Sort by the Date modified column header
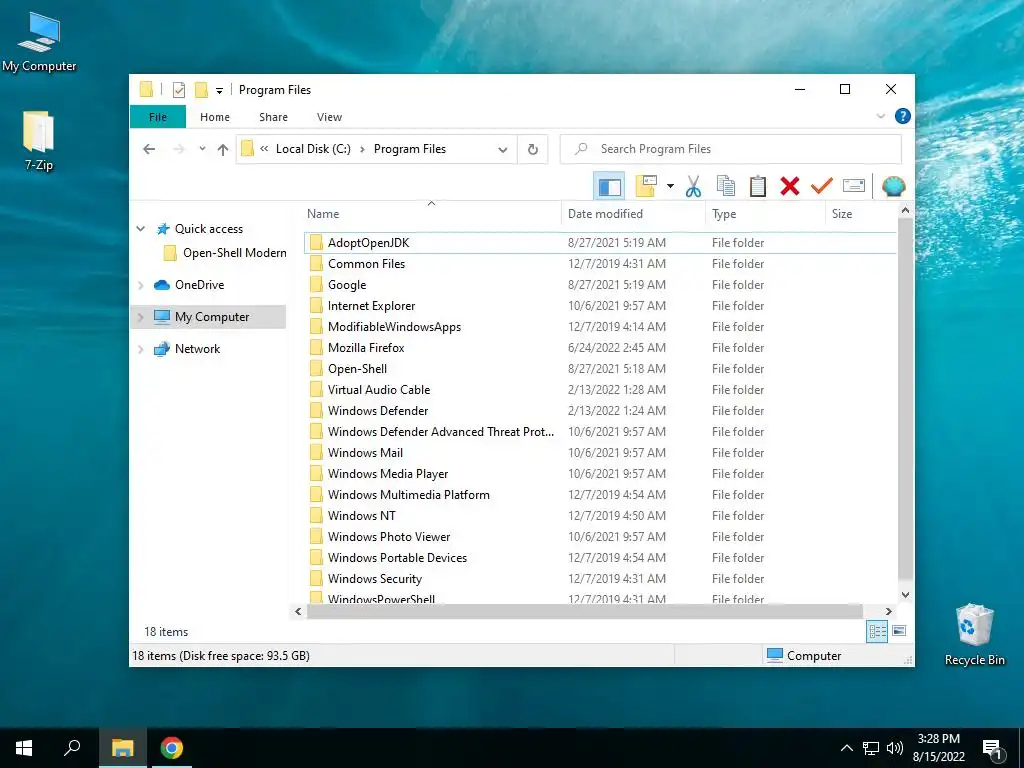The height and width of the screenshot is (768, 1024). click(x=633, y=214)
